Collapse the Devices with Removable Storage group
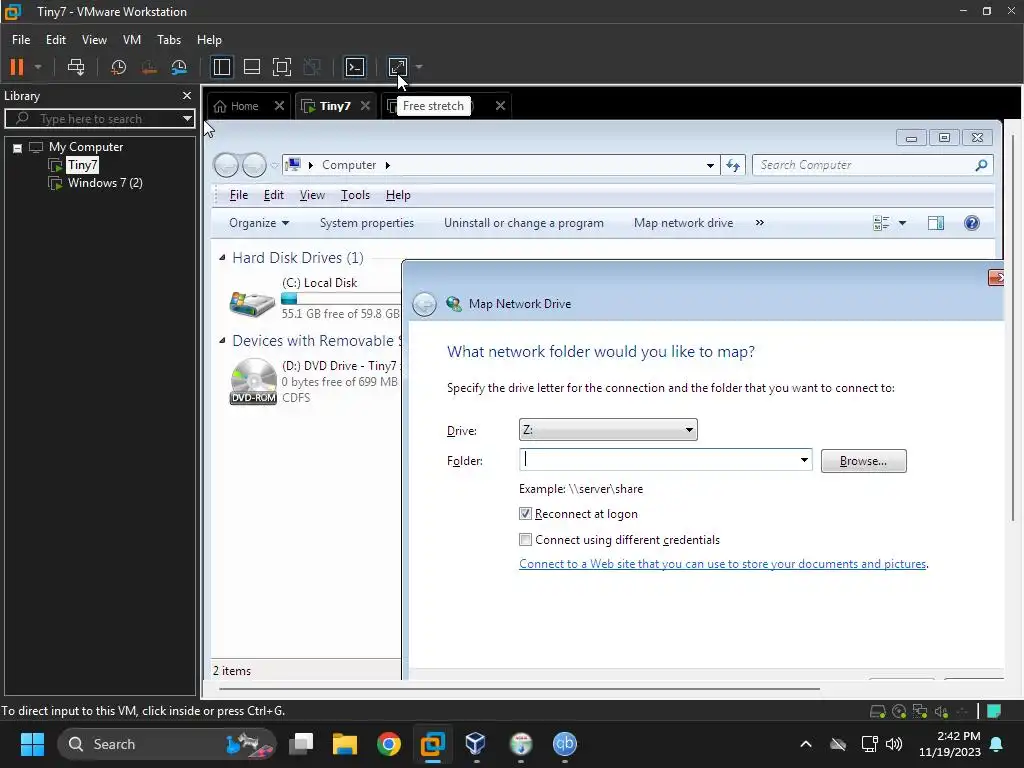 point(222,341)
